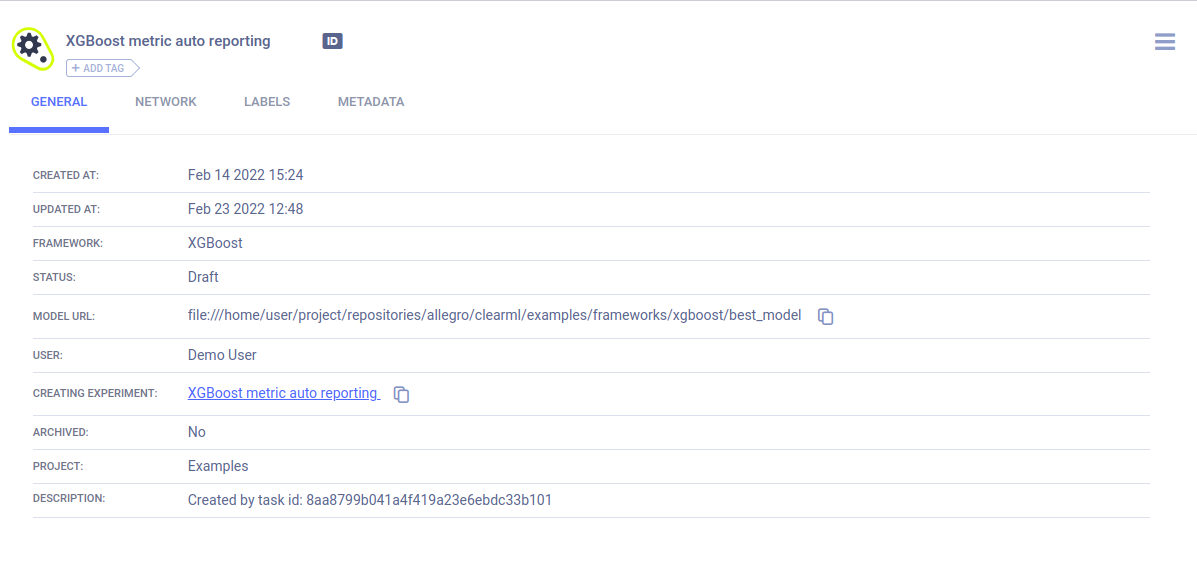Image resolution: width=1197 pixels, height=576 pixels.
Task: Open the Metadata tab
Action: click(x=371, y=102)
